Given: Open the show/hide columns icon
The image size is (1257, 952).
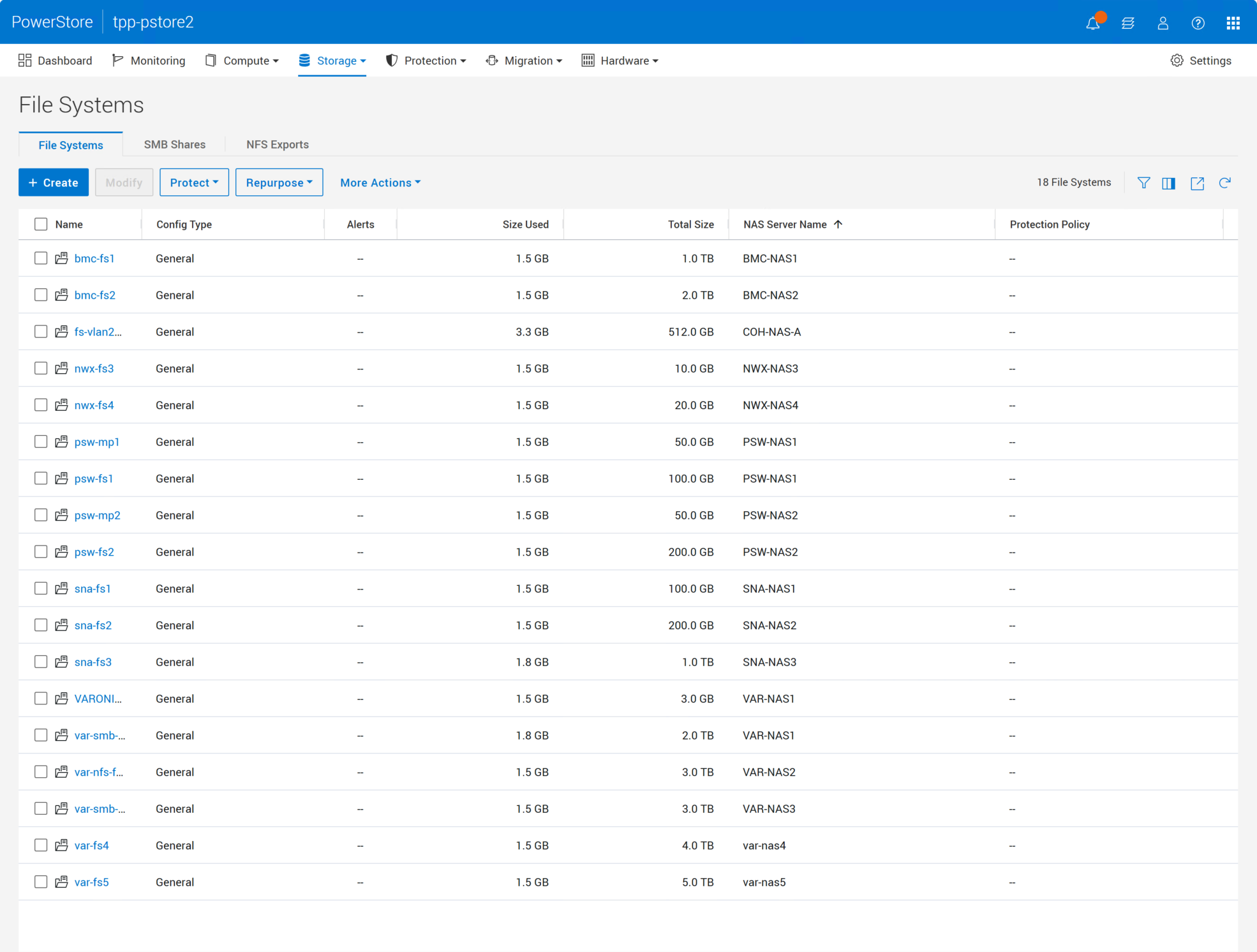Looking at the screenshot, I should coord(1168,183).
